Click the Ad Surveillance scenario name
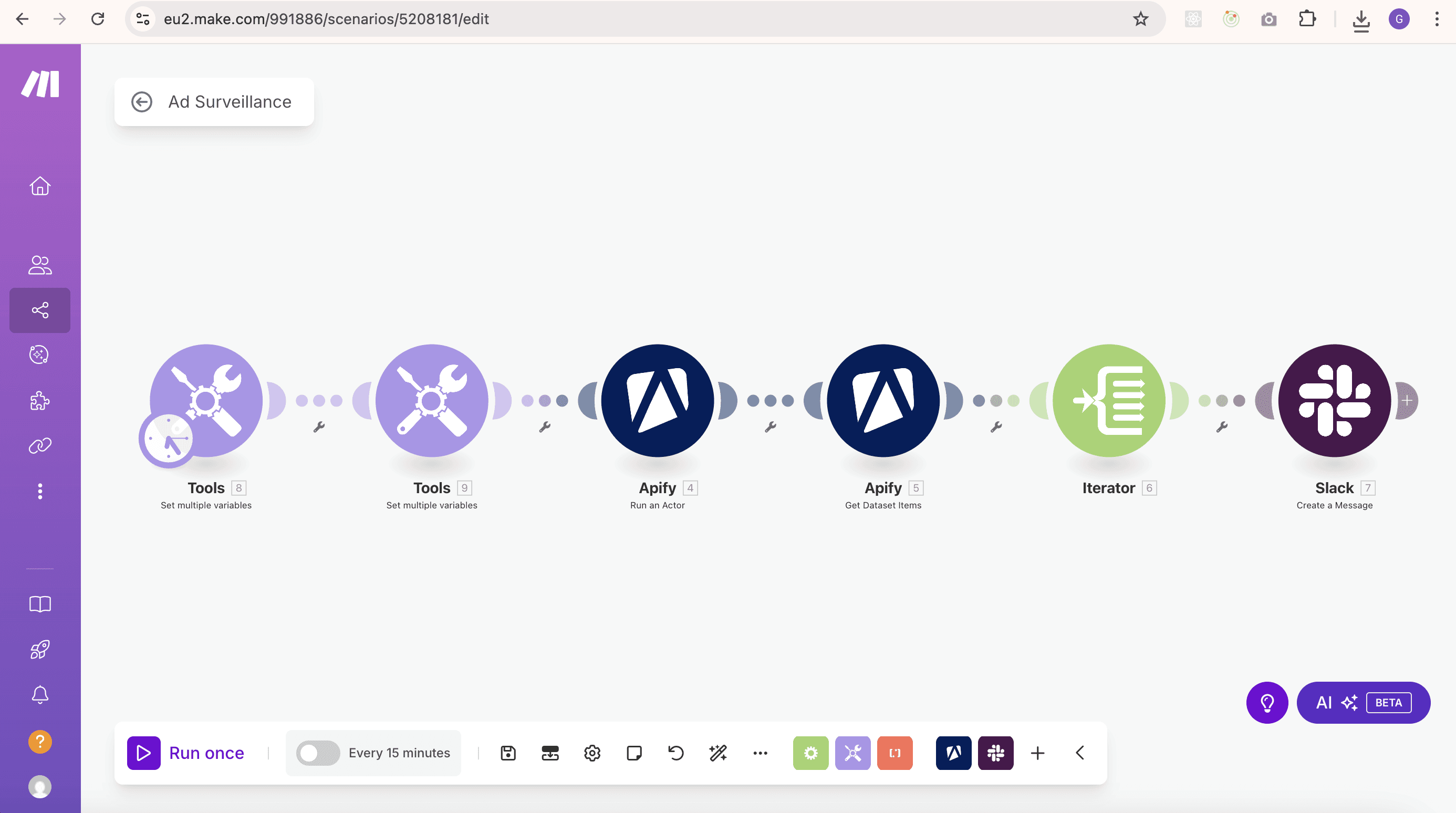Image resolution: width=1456 pixels, height=813 pixels. pos(230,102)
